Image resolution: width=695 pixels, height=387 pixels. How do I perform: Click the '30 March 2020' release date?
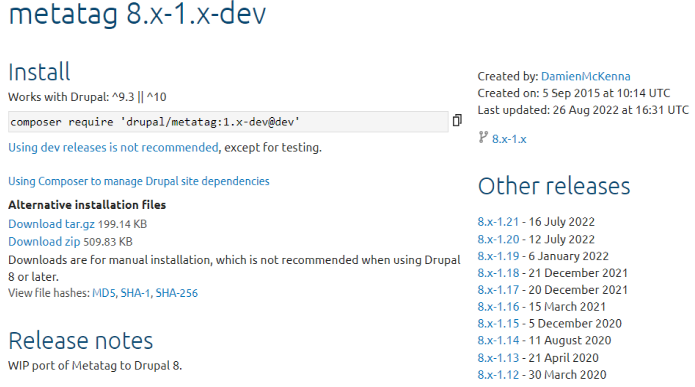[x=567, y=375]
